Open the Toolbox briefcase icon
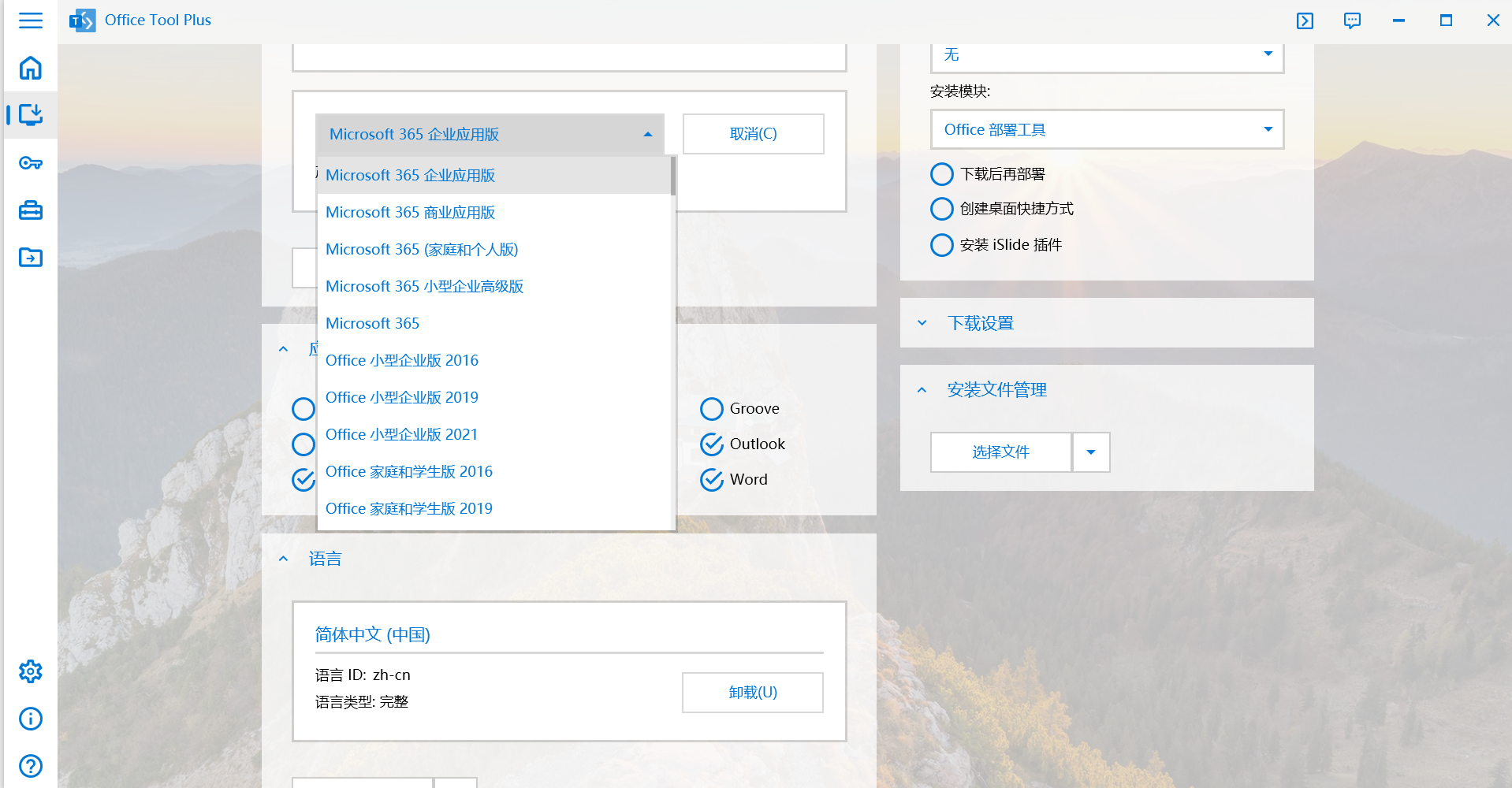Viewport: 1512px width, 788px height. 31,210
